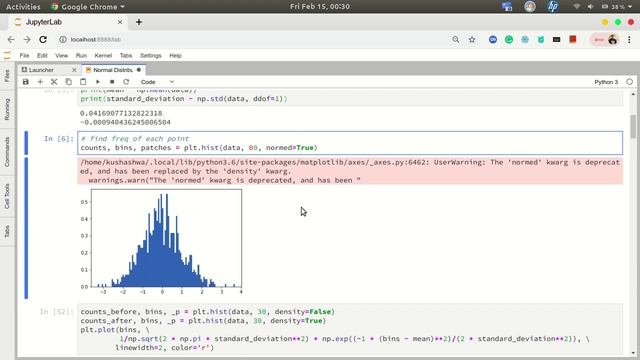This screenshot has width=640, height=360.
Task: Open Google Chrome app menu in top bar
Action: coord(88,7)
